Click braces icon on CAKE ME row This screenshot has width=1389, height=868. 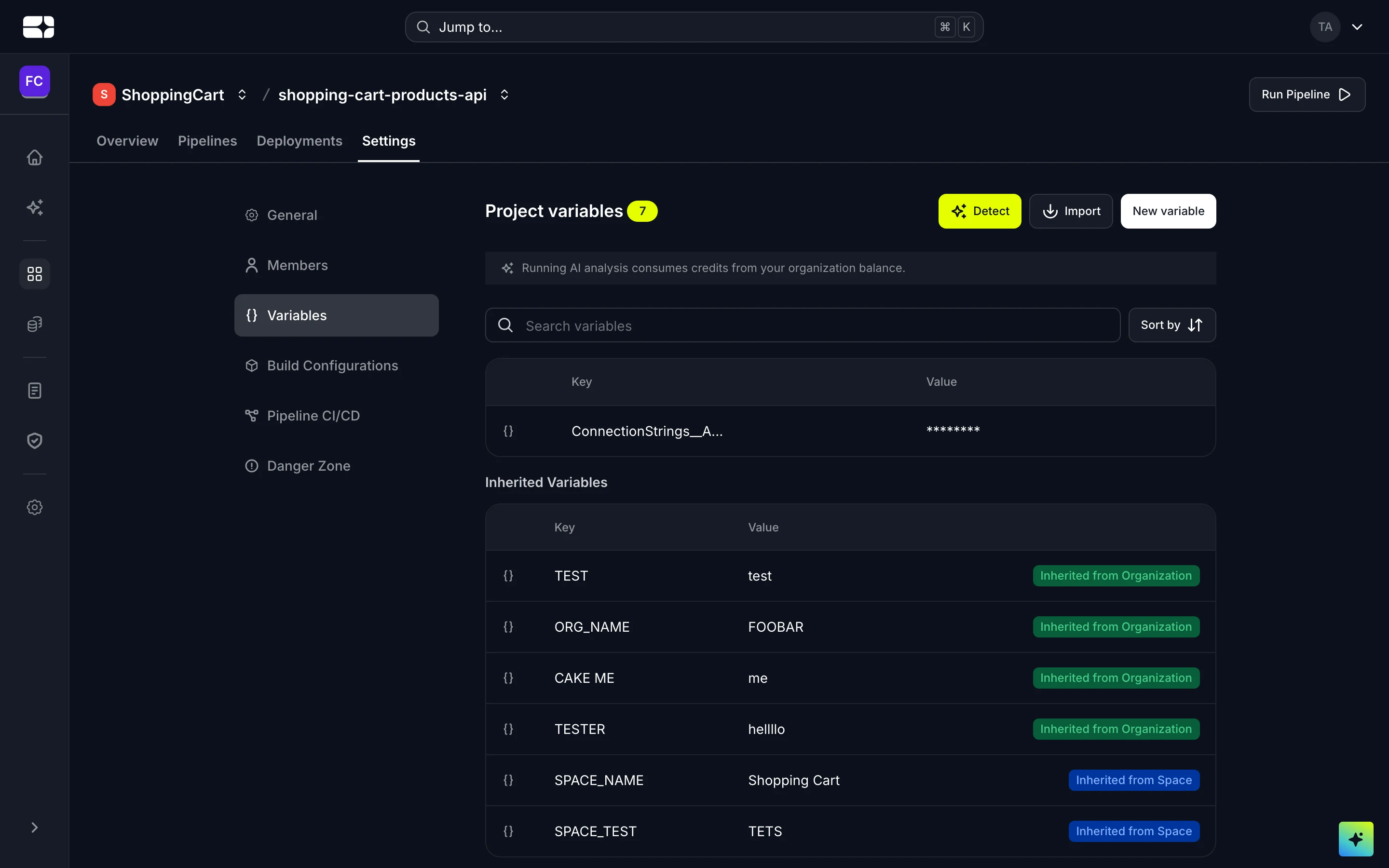point(508,678)
